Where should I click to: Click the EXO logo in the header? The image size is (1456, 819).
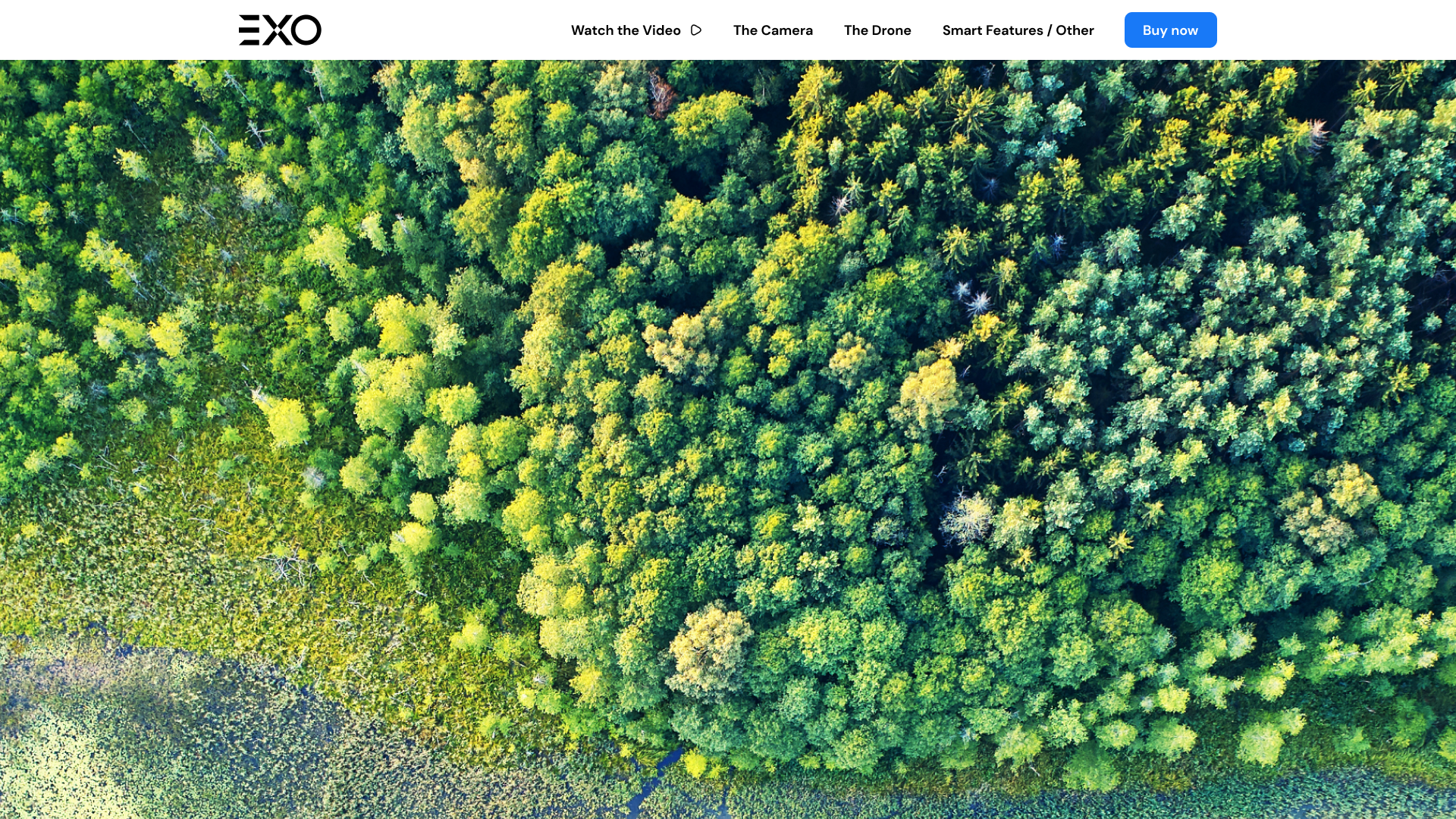[x=280, y=30]
